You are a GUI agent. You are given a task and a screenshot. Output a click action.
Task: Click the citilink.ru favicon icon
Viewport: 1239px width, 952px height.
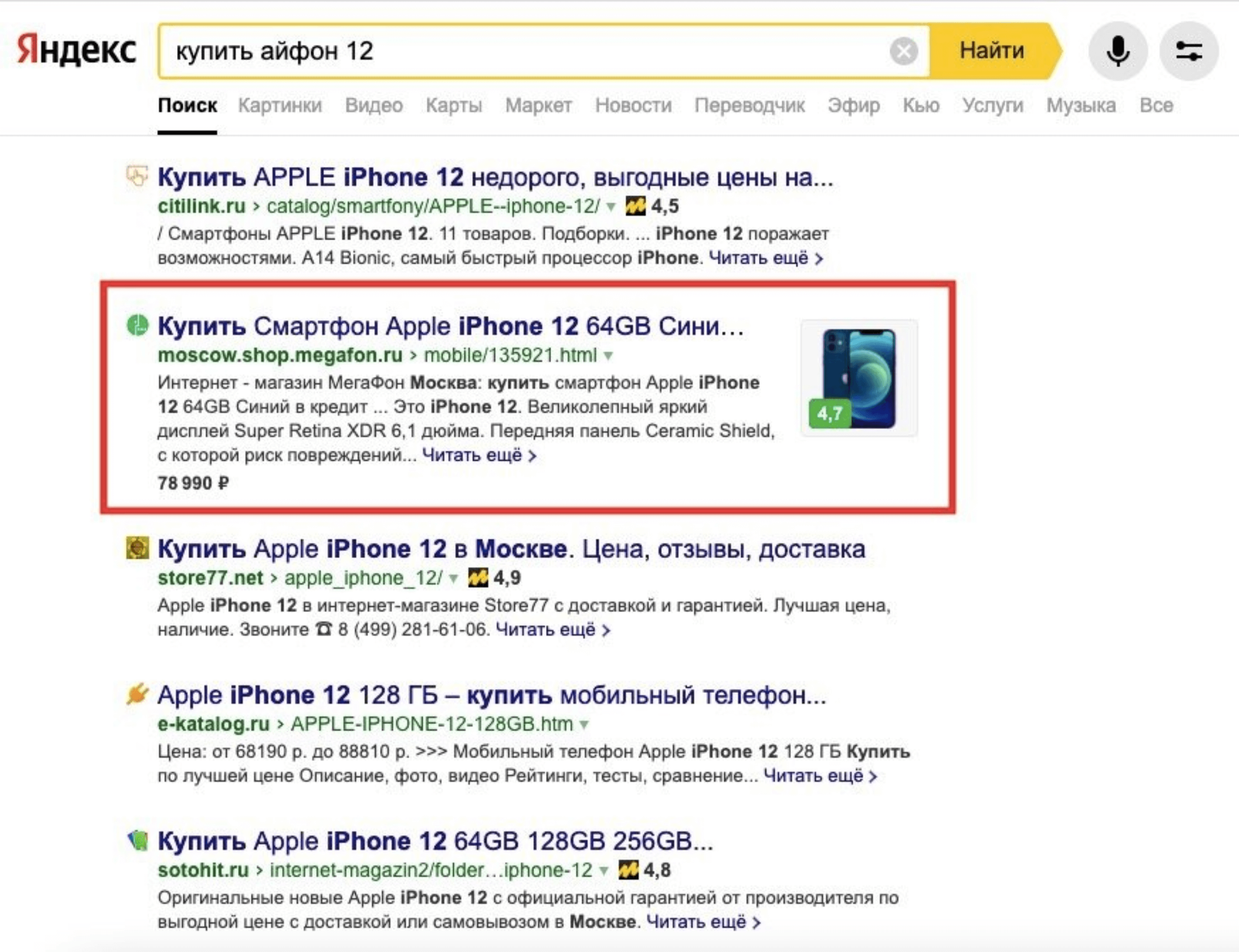click(x=137, y=176)
